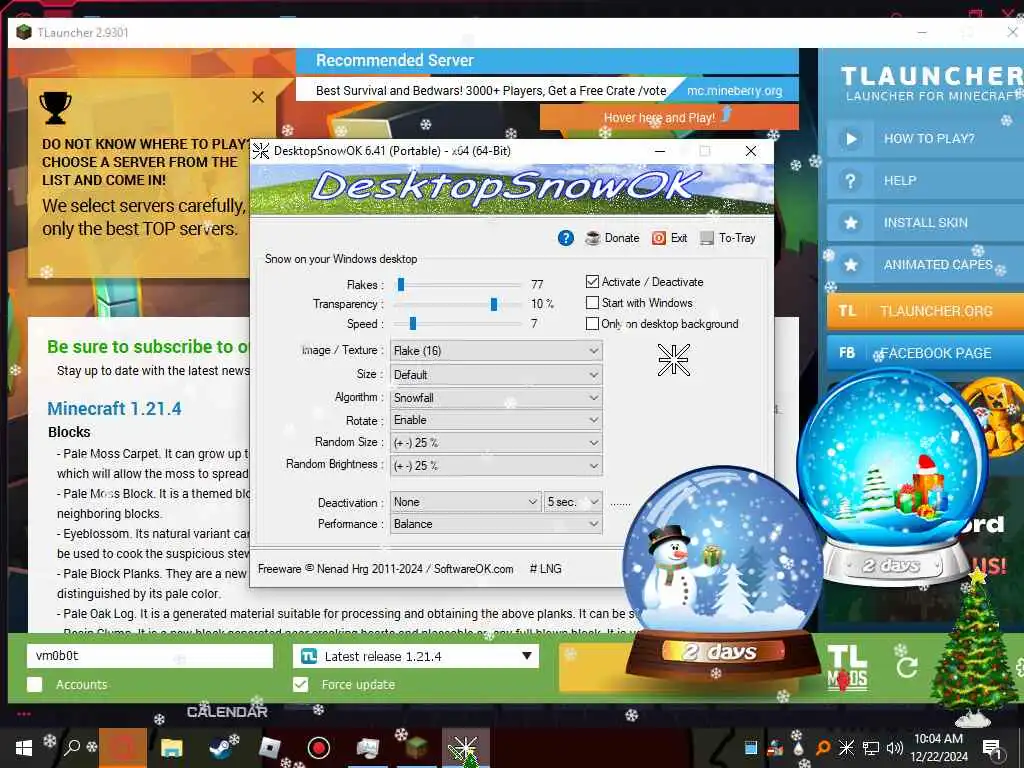Image resolution: width=1024 pixels, height=768 pixels.
Task: Send DesktopSnowOK To-Tray
Action: (728, 238)
